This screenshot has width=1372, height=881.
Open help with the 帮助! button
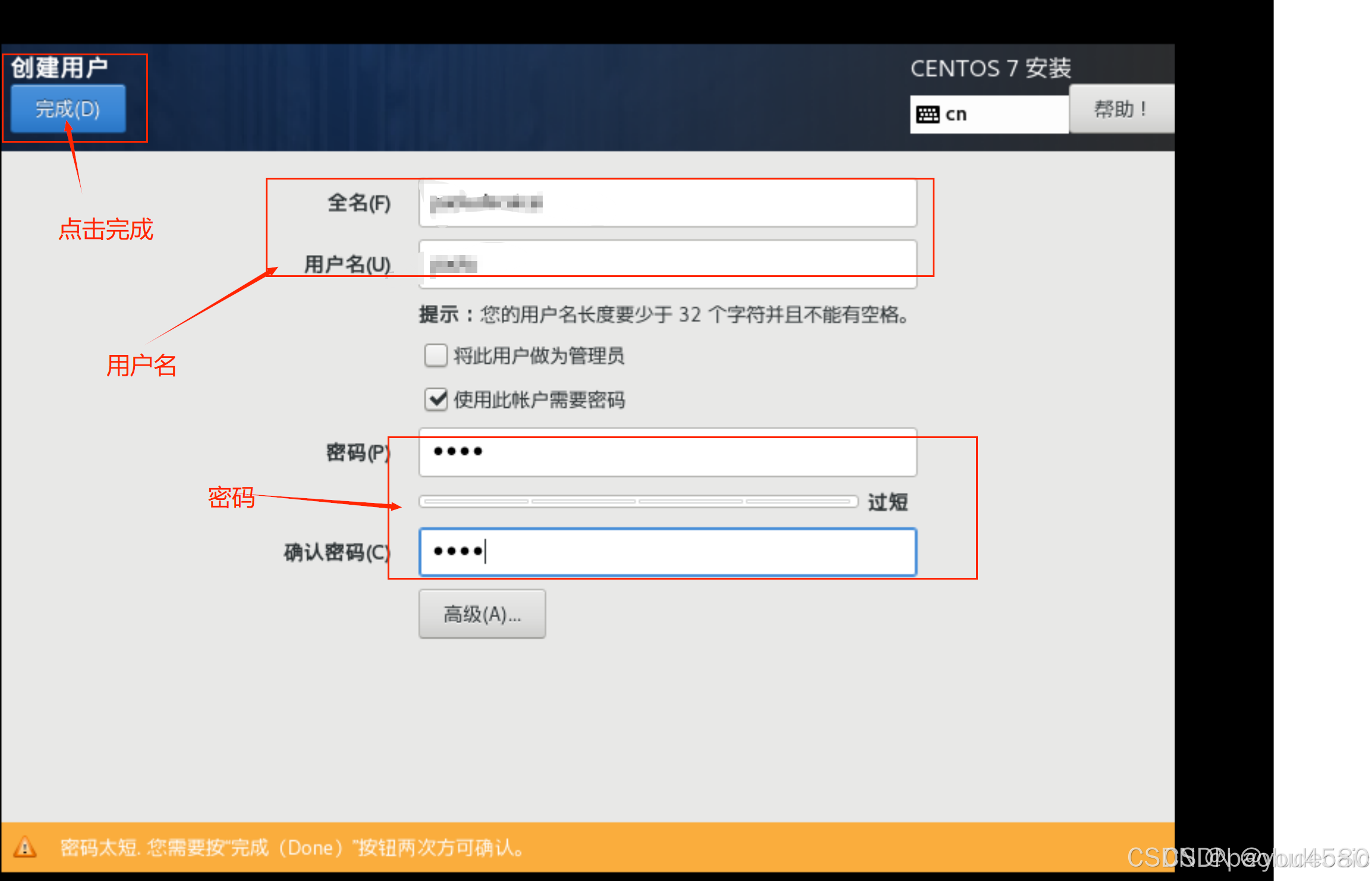1121,109
